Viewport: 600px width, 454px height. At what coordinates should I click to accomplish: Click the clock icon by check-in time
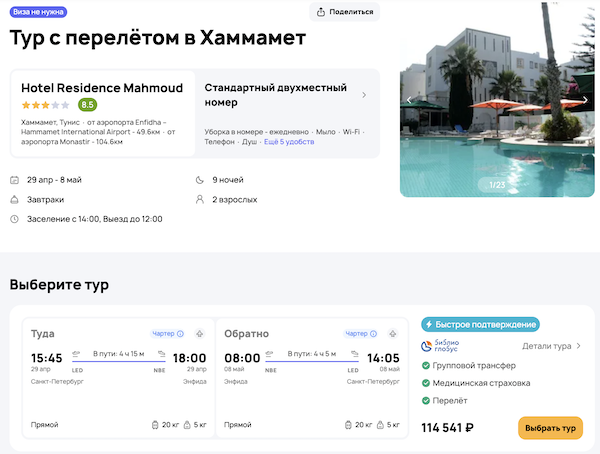(14, 218)
